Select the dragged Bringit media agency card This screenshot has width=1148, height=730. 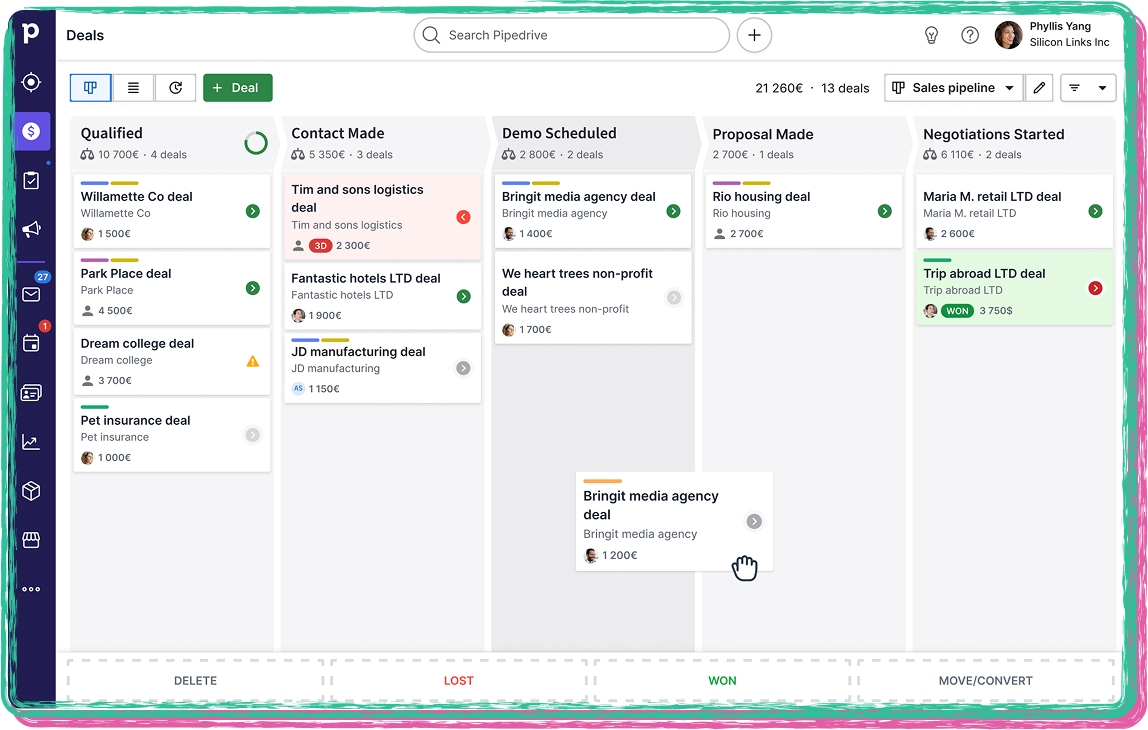click(674, 521)
